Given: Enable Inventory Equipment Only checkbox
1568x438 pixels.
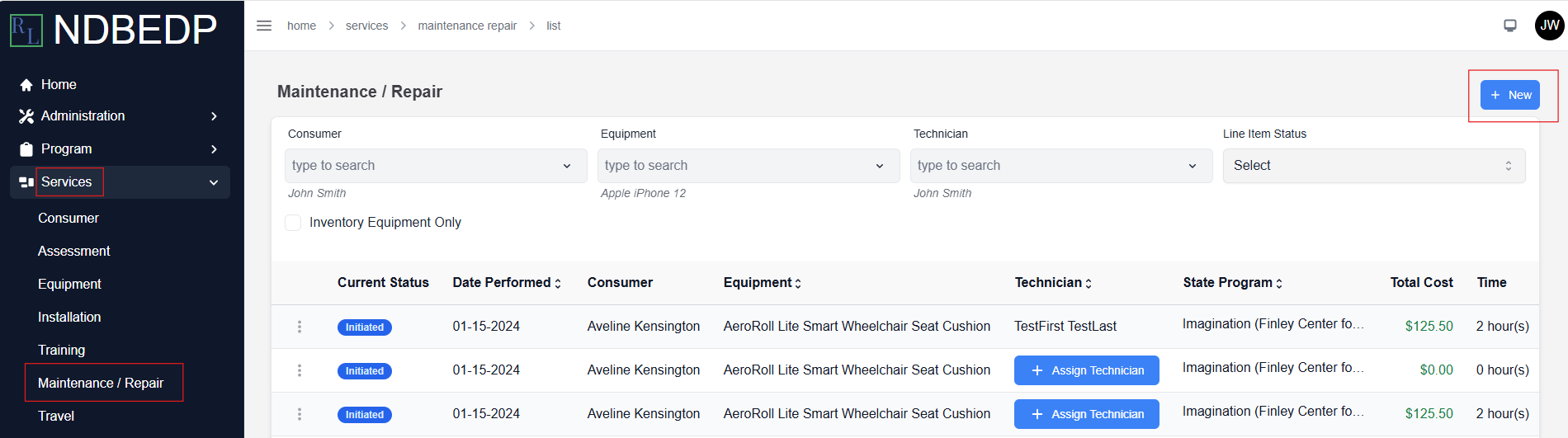Looking at the screenshot, I should (x=293, y=223).
